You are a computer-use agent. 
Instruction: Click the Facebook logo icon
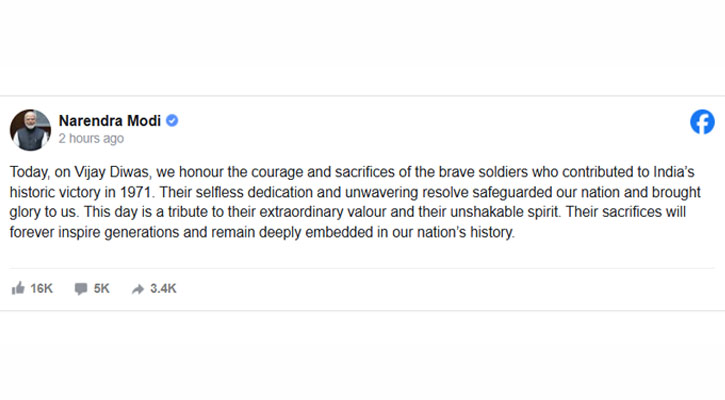(702, 122)
